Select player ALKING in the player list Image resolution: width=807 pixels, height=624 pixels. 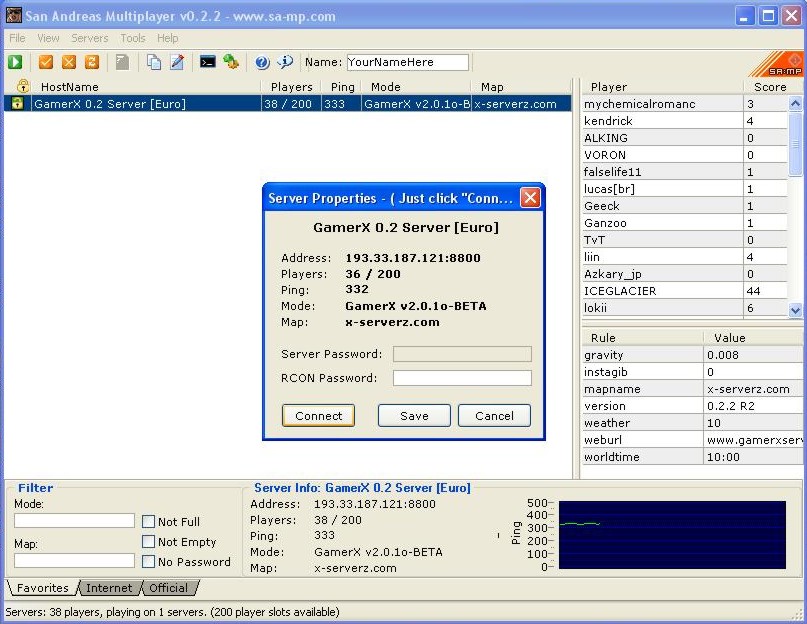(x=685, y=137)
